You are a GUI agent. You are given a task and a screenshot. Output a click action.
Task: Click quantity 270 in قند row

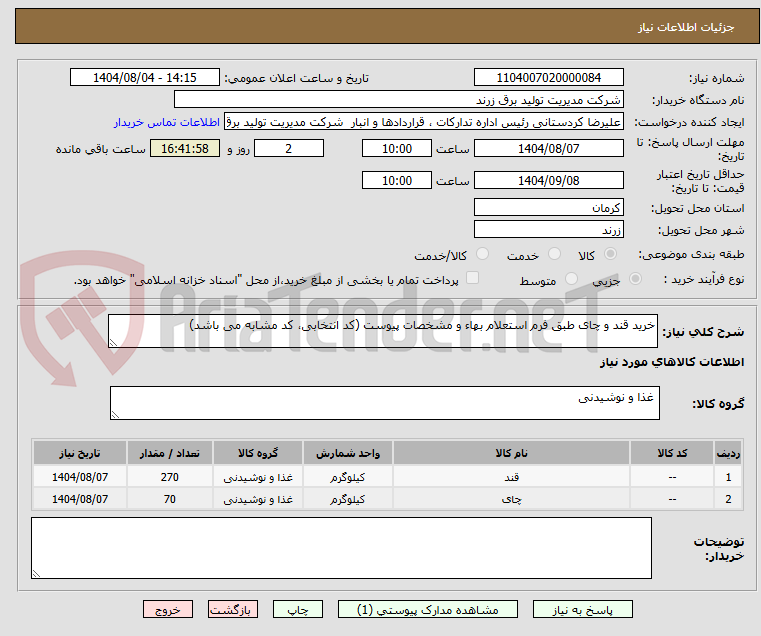(170, 477)
